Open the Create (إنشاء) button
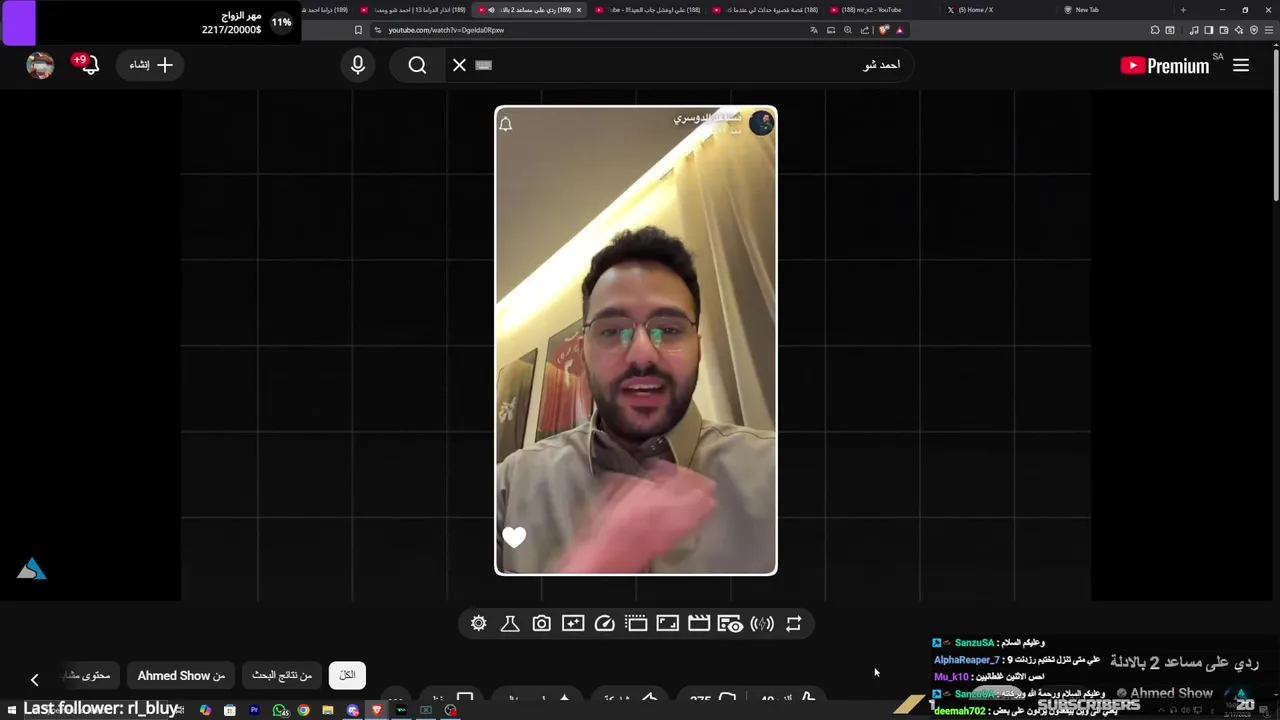Image resolution: width=1280 pixels, height=720 pixels. tap(151, 65)
